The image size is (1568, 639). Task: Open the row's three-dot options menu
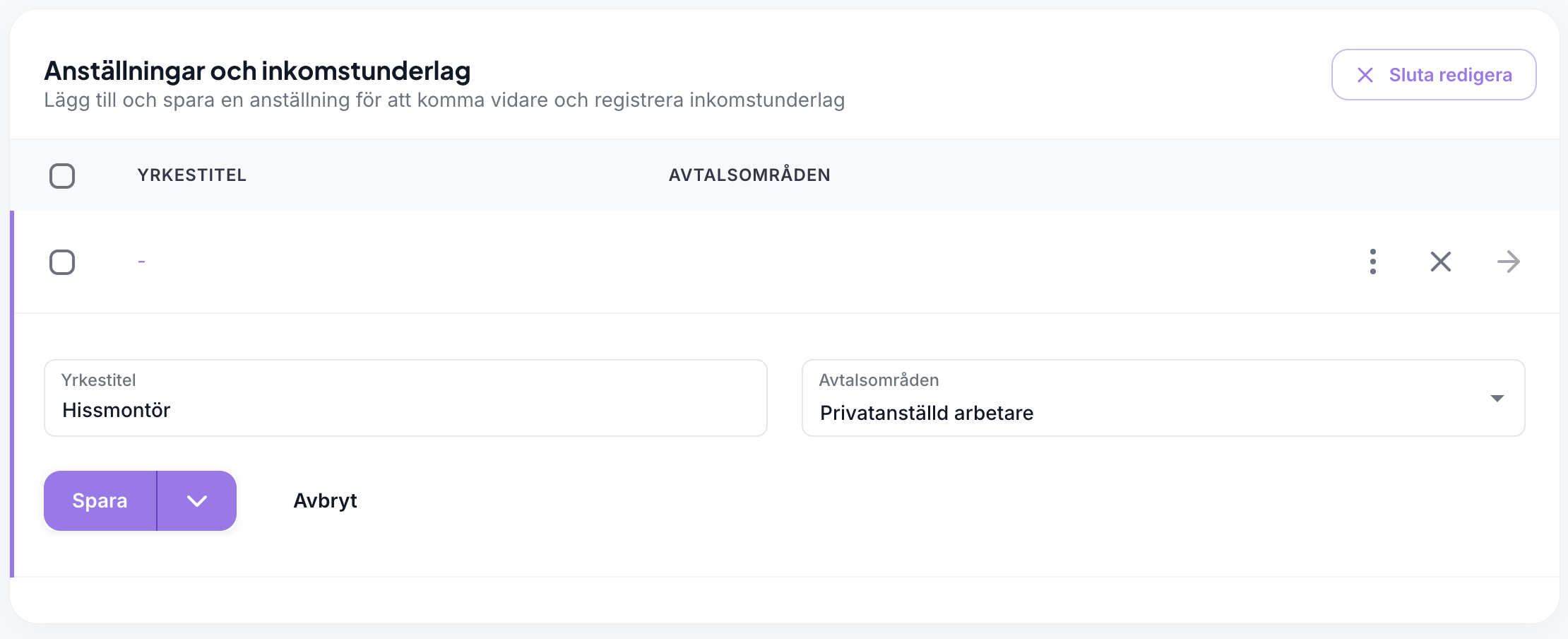1372,262
